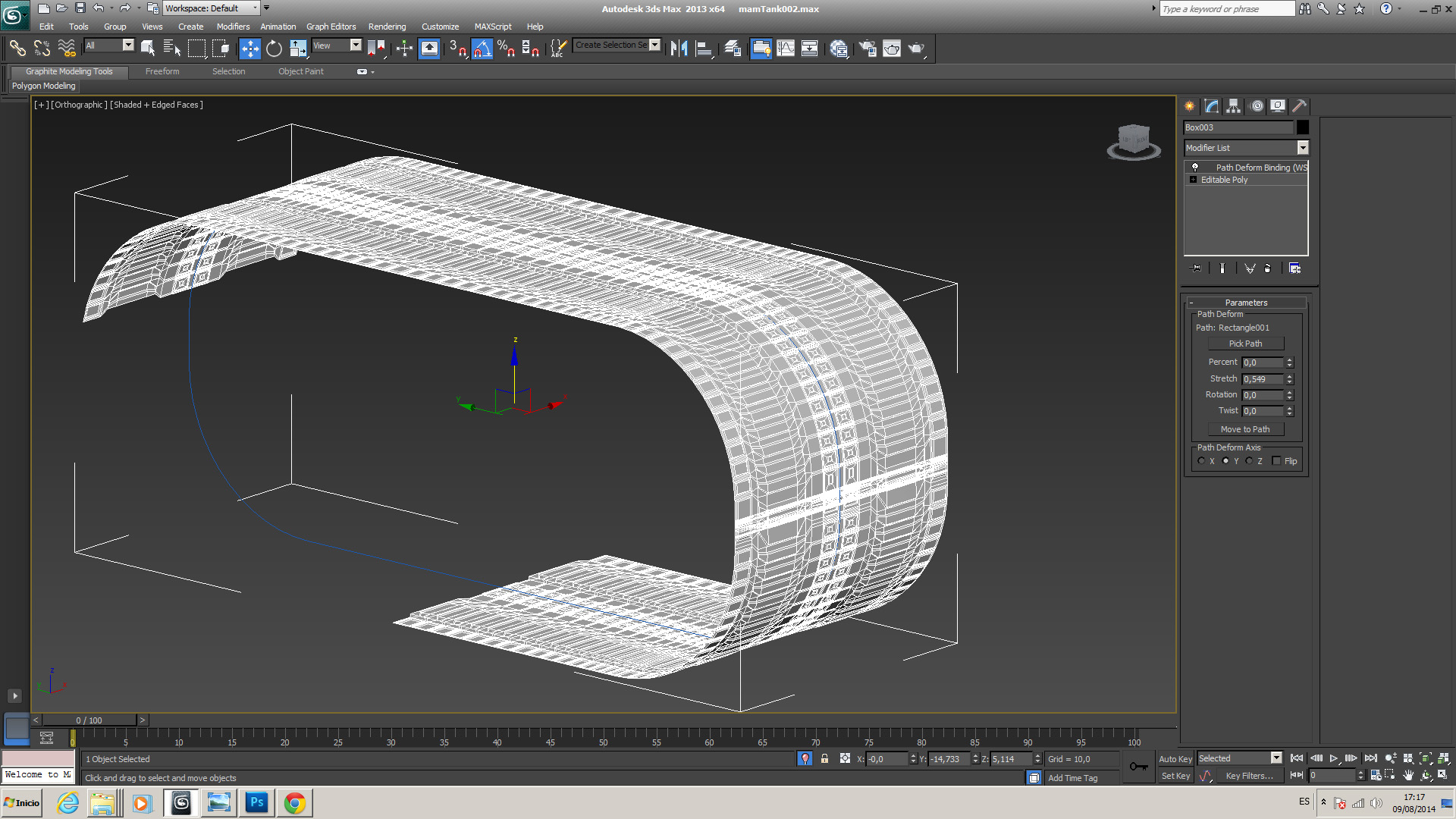
Task: Click the black object color swatch
Action: coord(1302,127)
